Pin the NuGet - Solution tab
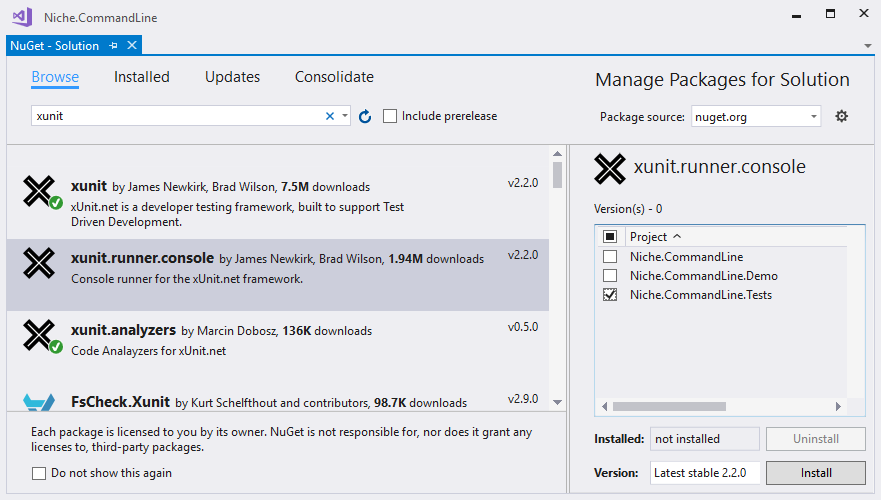 [x=113, y=46]
